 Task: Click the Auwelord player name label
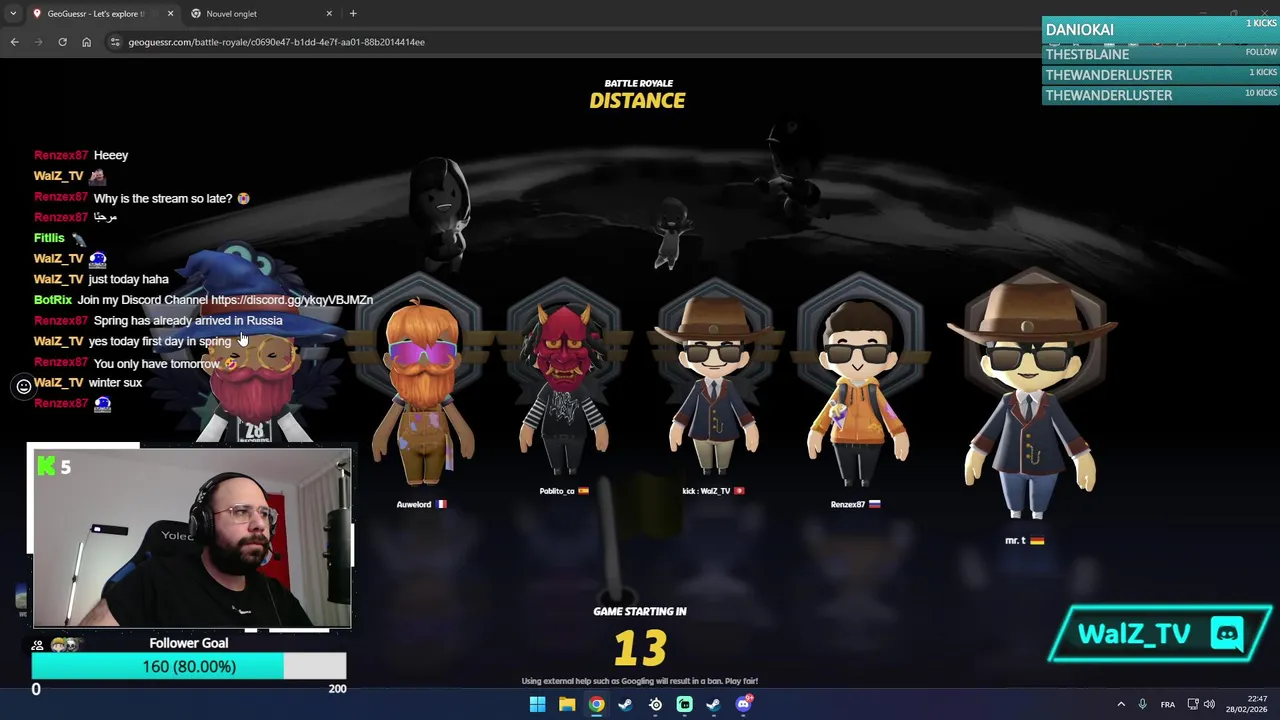coord(414,504)
